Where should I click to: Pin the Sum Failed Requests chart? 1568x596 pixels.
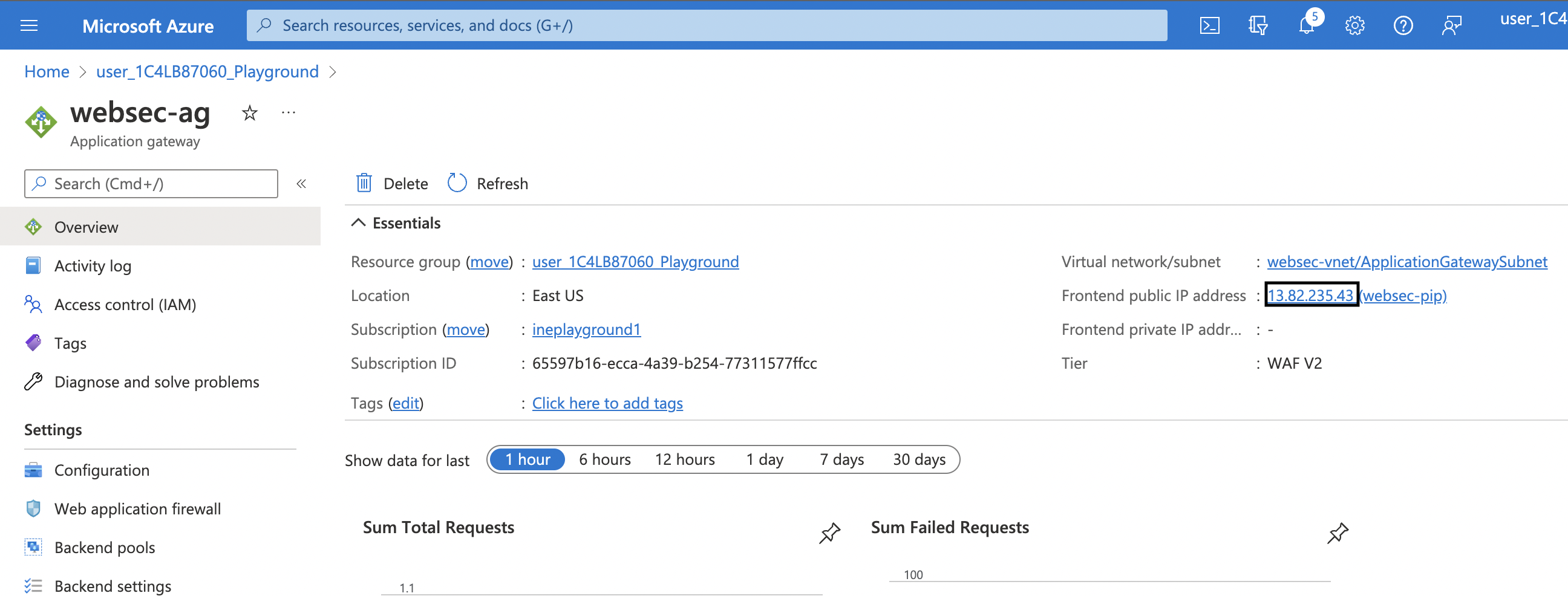tap(1337, 533)
